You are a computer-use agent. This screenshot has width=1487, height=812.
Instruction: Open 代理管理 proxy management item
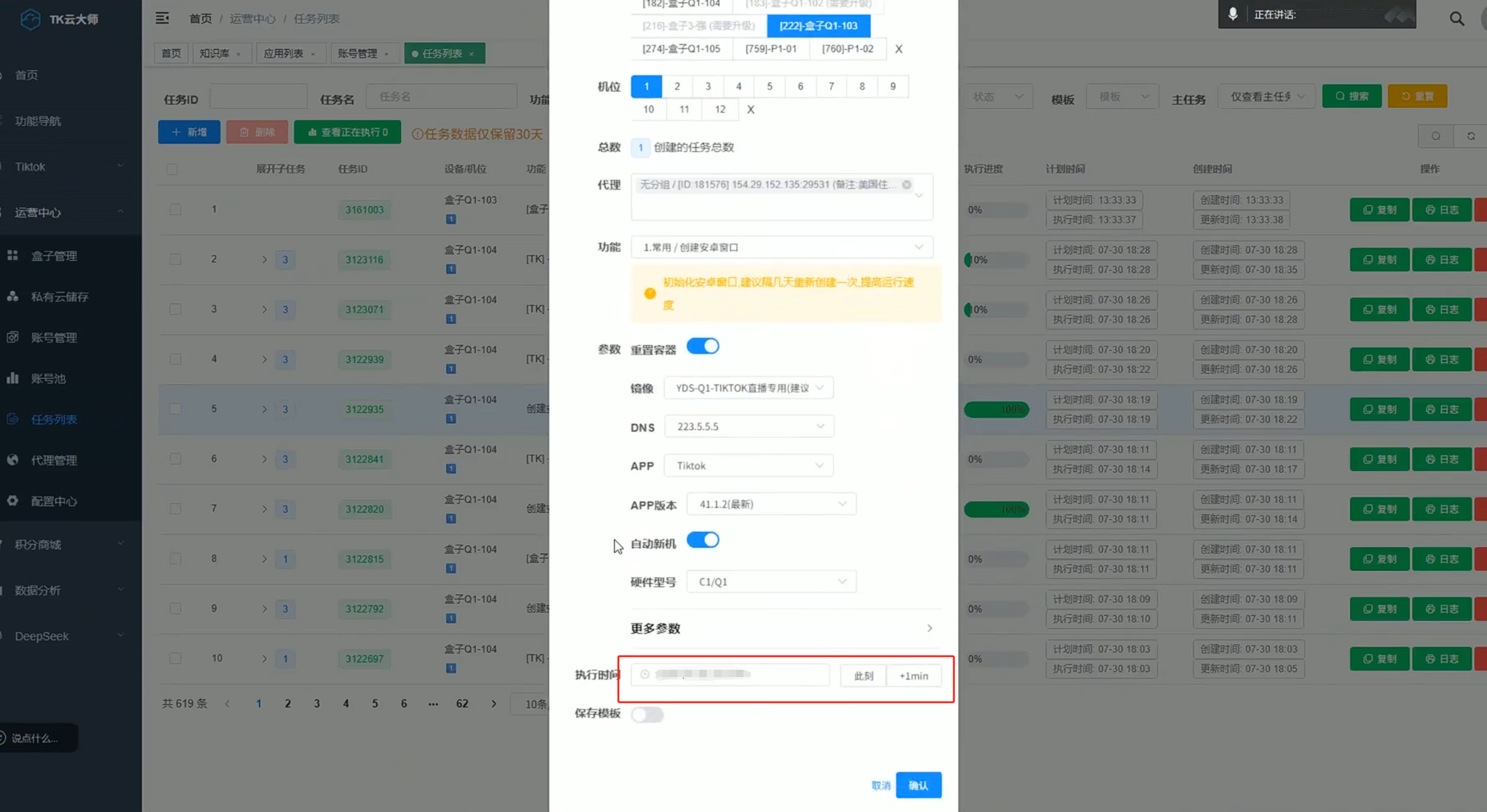click(54, 460)
